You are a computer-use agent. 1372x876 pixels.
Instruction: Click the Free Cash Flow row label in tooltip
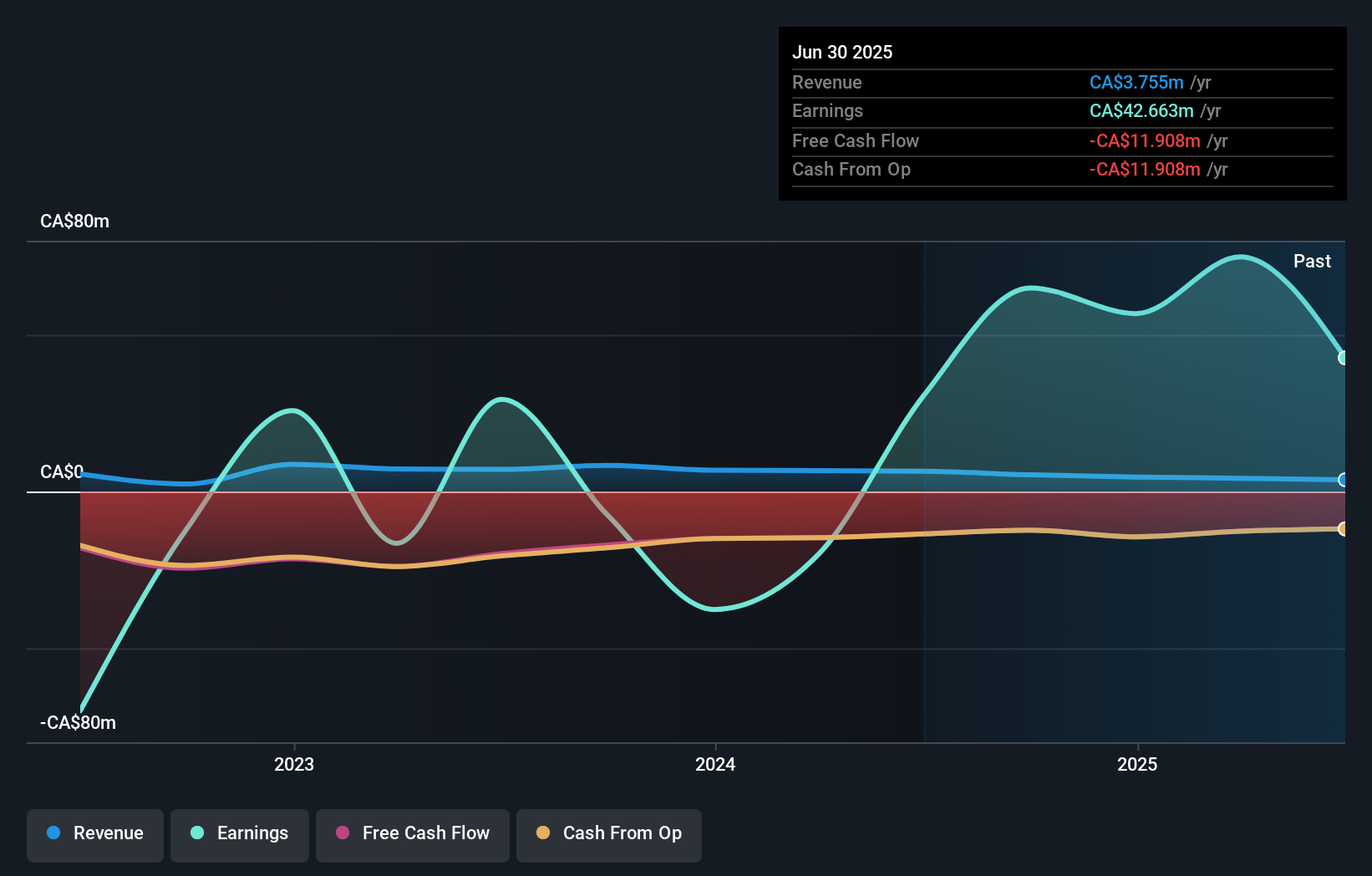point(856,141)
